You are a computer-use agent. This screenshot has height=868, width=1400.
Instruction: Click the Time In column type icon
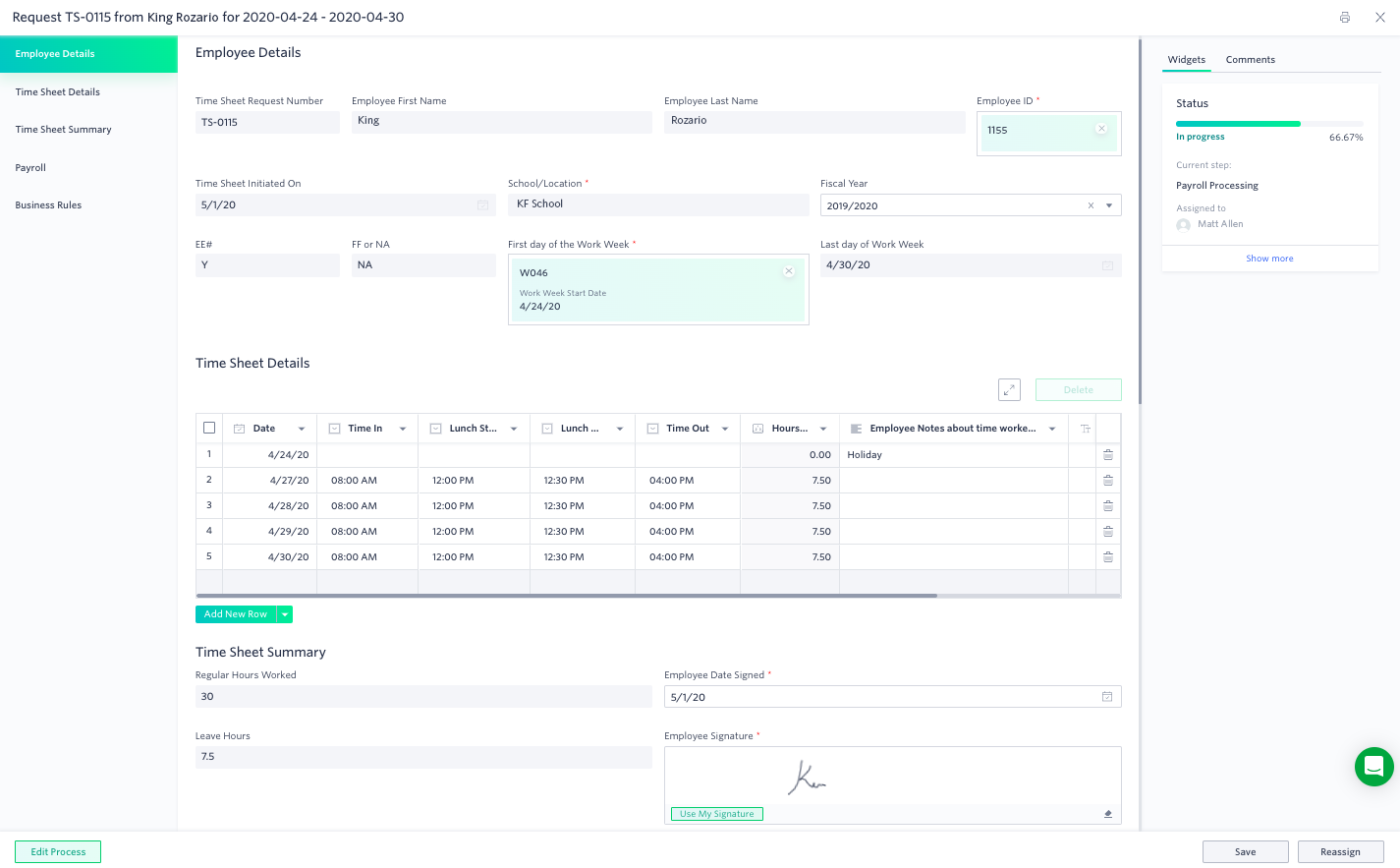[334, 429]
